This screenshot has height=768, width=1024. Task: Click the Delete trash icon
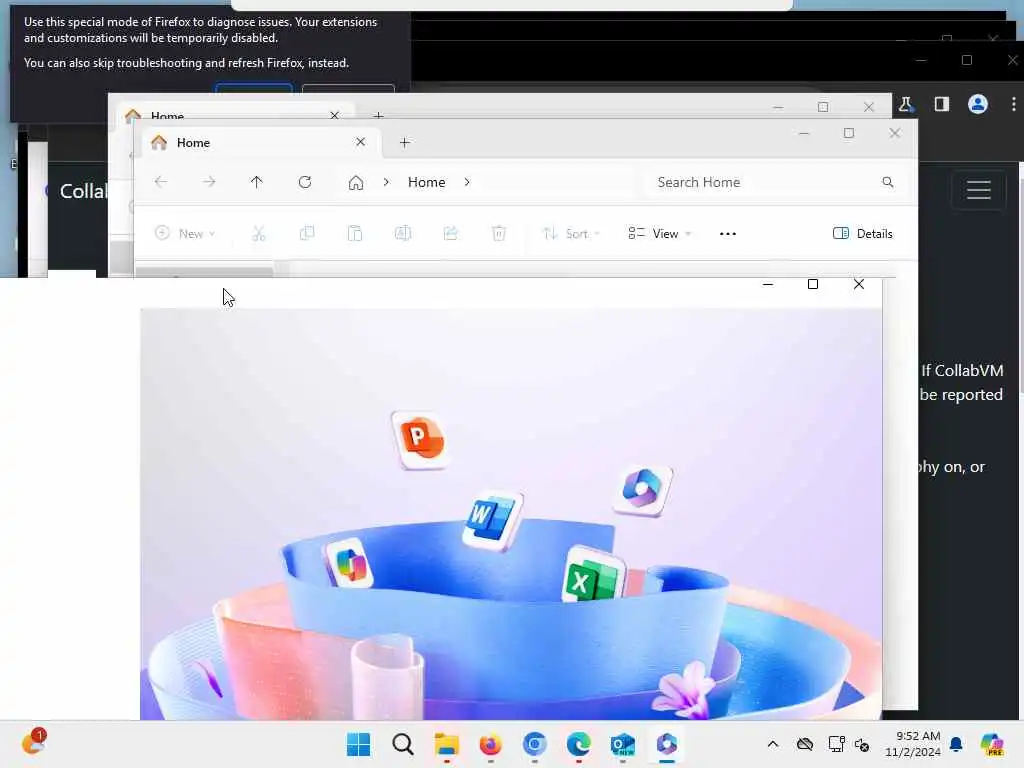pyautogui.click(x=499, y=233)
